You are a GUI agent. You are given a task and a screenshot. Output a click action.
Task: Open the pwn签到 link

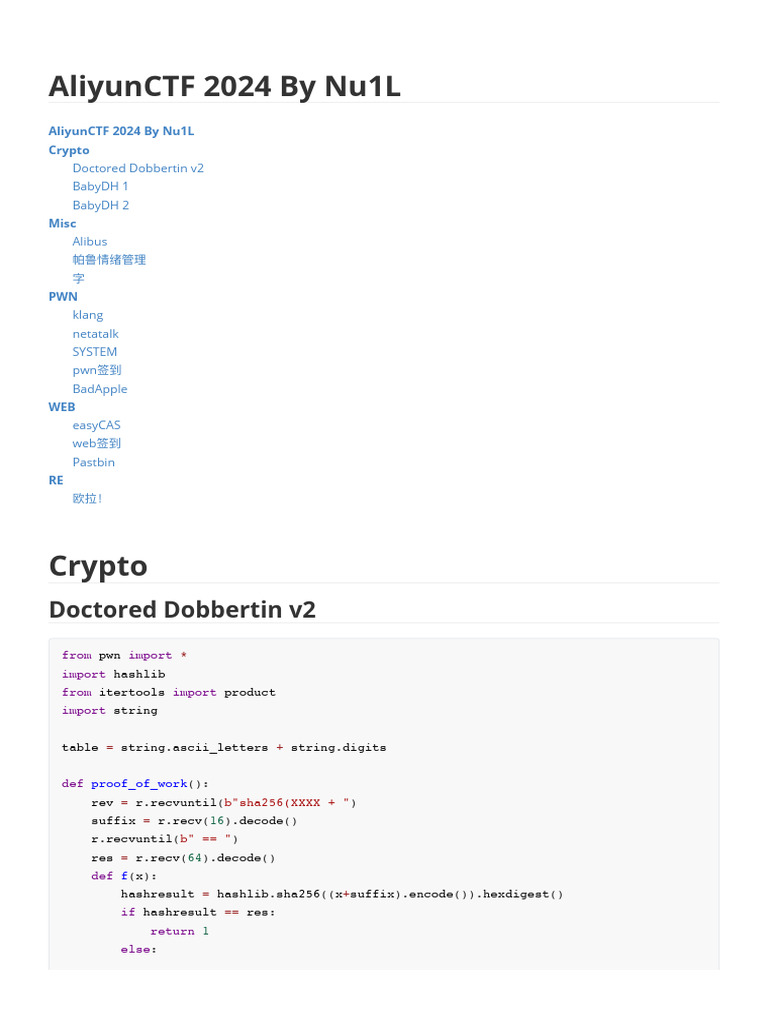pyautogui.click(x=97, y=370)
